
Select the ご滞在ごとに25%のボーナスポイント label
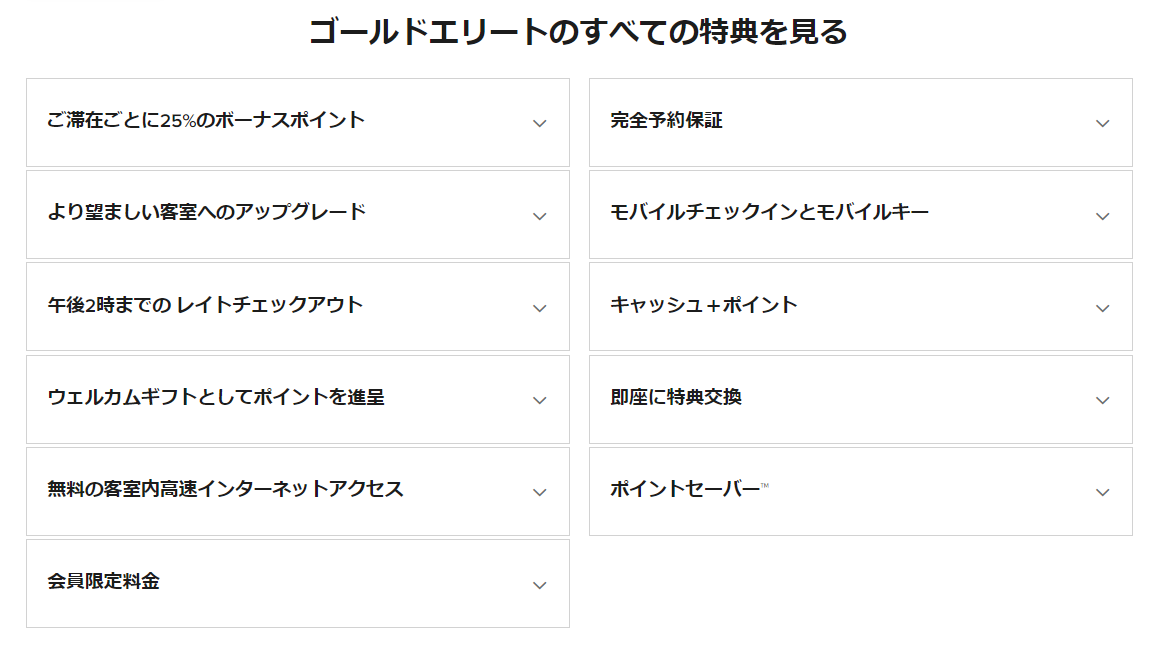click(204, 120)
